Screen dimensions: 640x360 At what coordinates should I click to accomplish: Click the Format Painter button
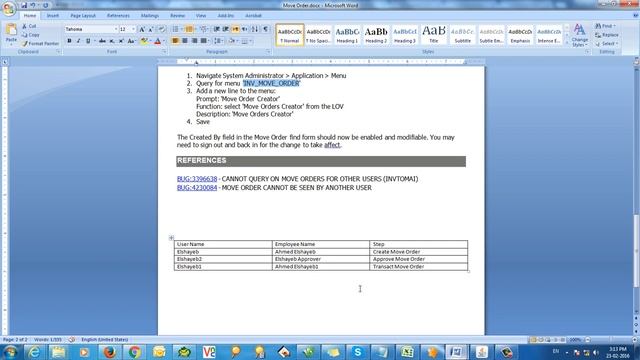[x=40, y=43]
